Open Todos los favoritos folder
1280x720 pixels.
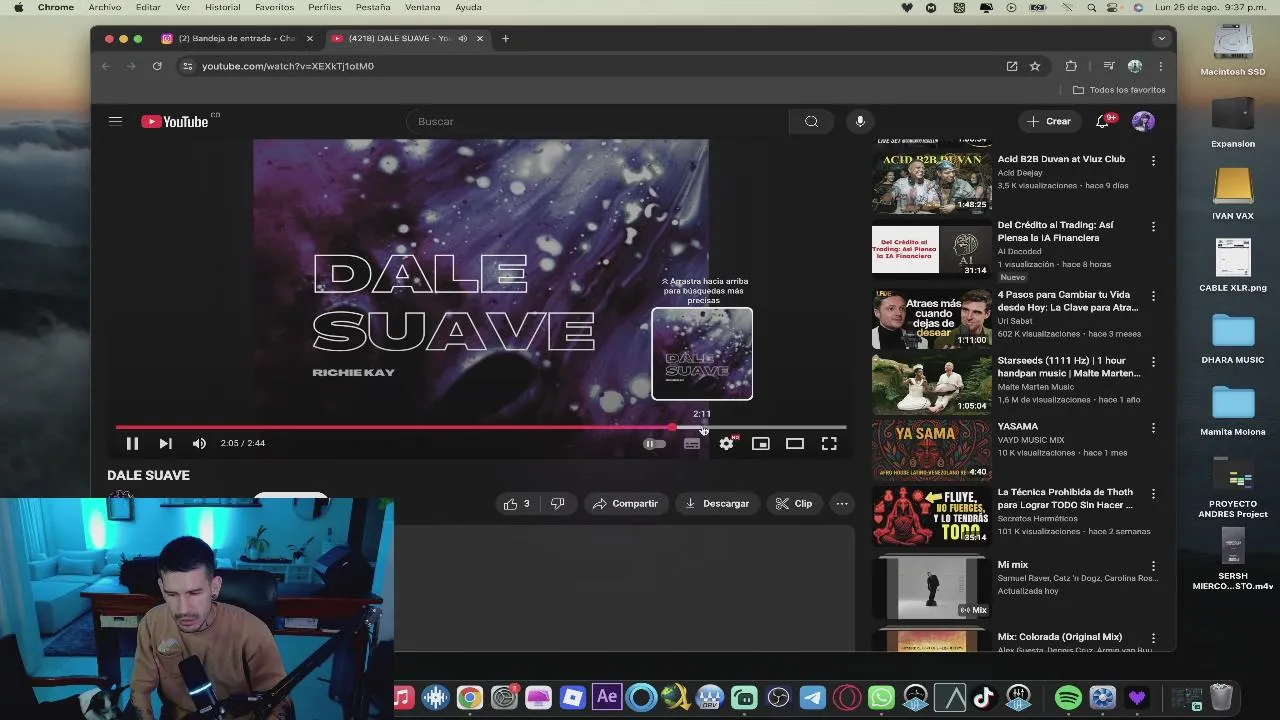(1119, 90)
